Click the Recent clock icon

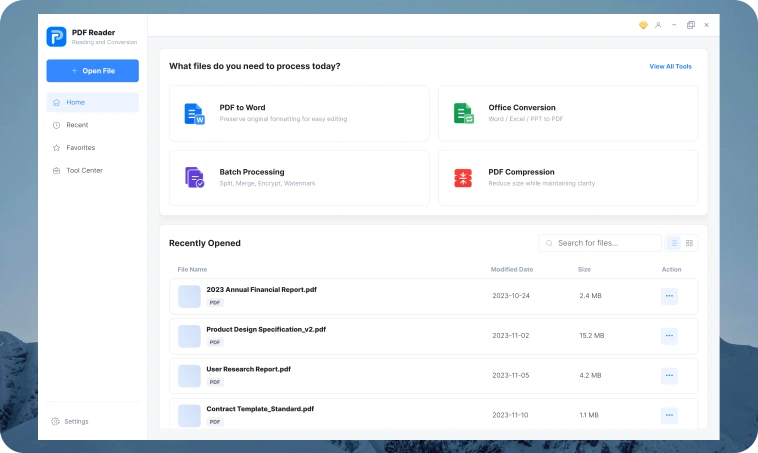[x=57, y=125]
